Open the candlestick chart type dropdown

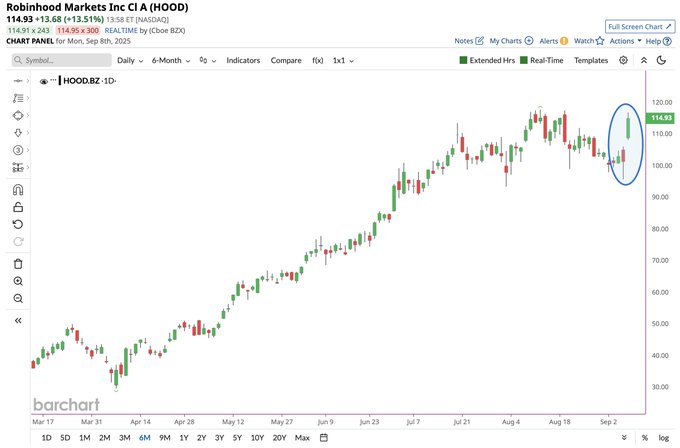point(208,60)
